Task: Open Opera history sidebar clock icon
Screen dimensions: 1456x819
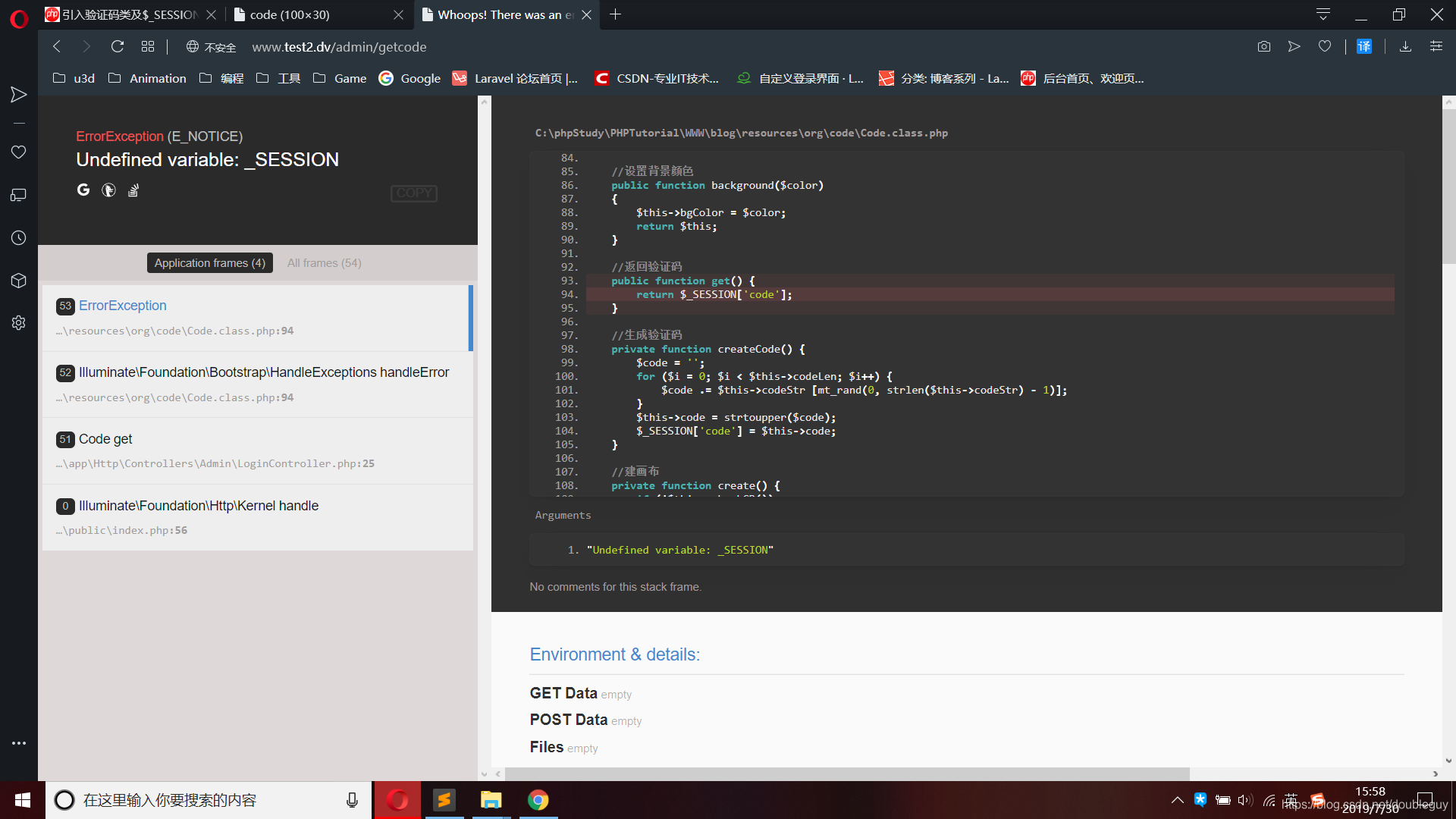Action: tap(19, 238)
